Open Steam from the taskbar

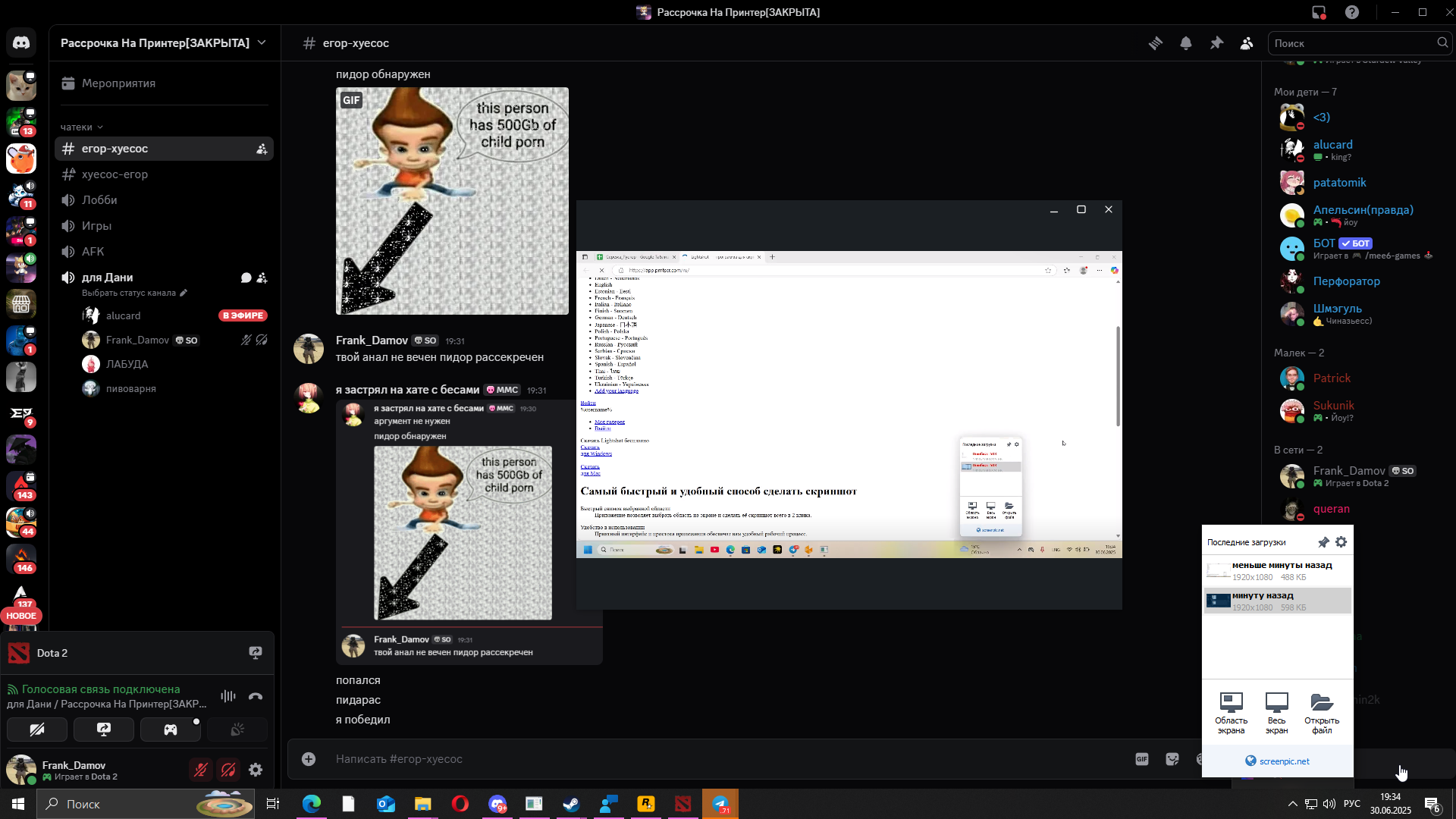[x=571, y=804]
